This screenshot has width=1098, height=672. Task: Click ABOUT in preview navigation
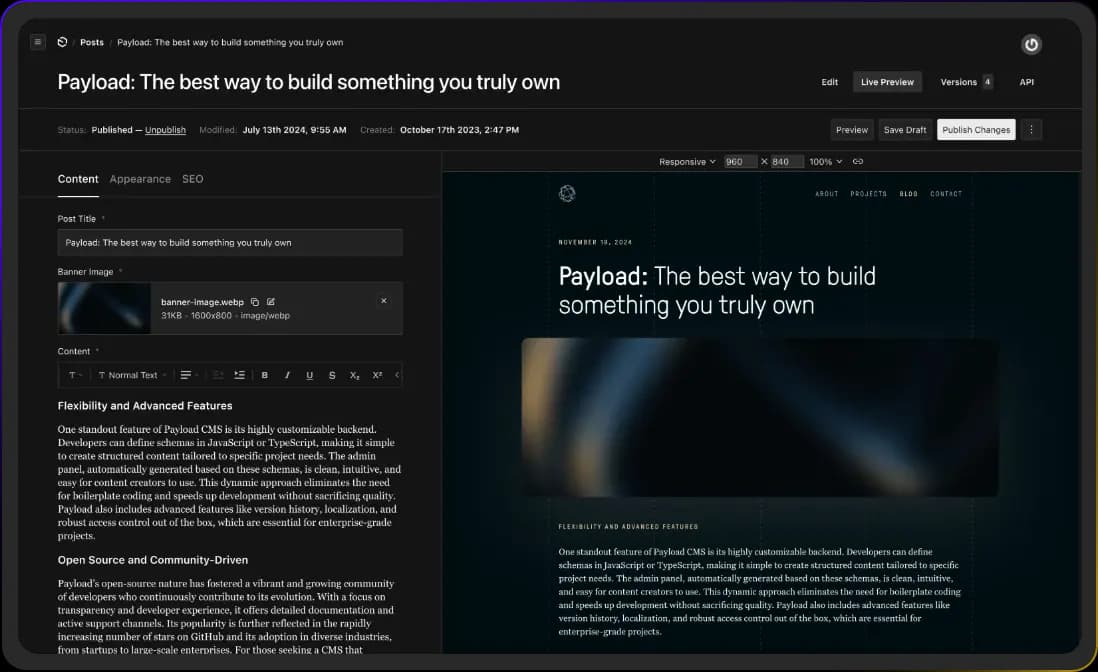826,194
